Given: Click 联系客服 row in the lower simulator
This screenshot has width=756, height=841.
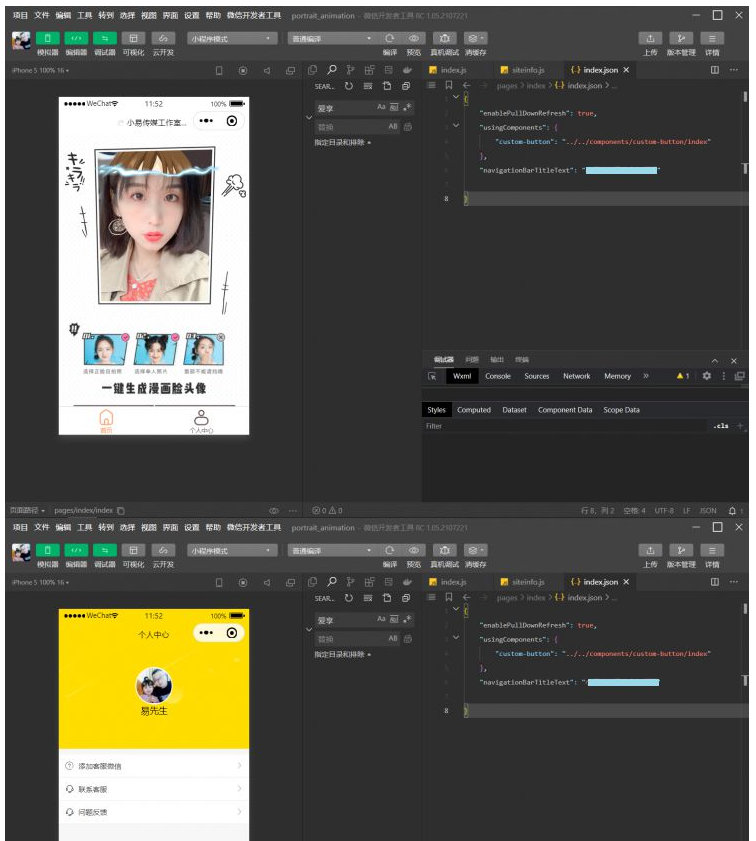Looking at the screenshot, I should pyautogui.click(x=154, y=789).
